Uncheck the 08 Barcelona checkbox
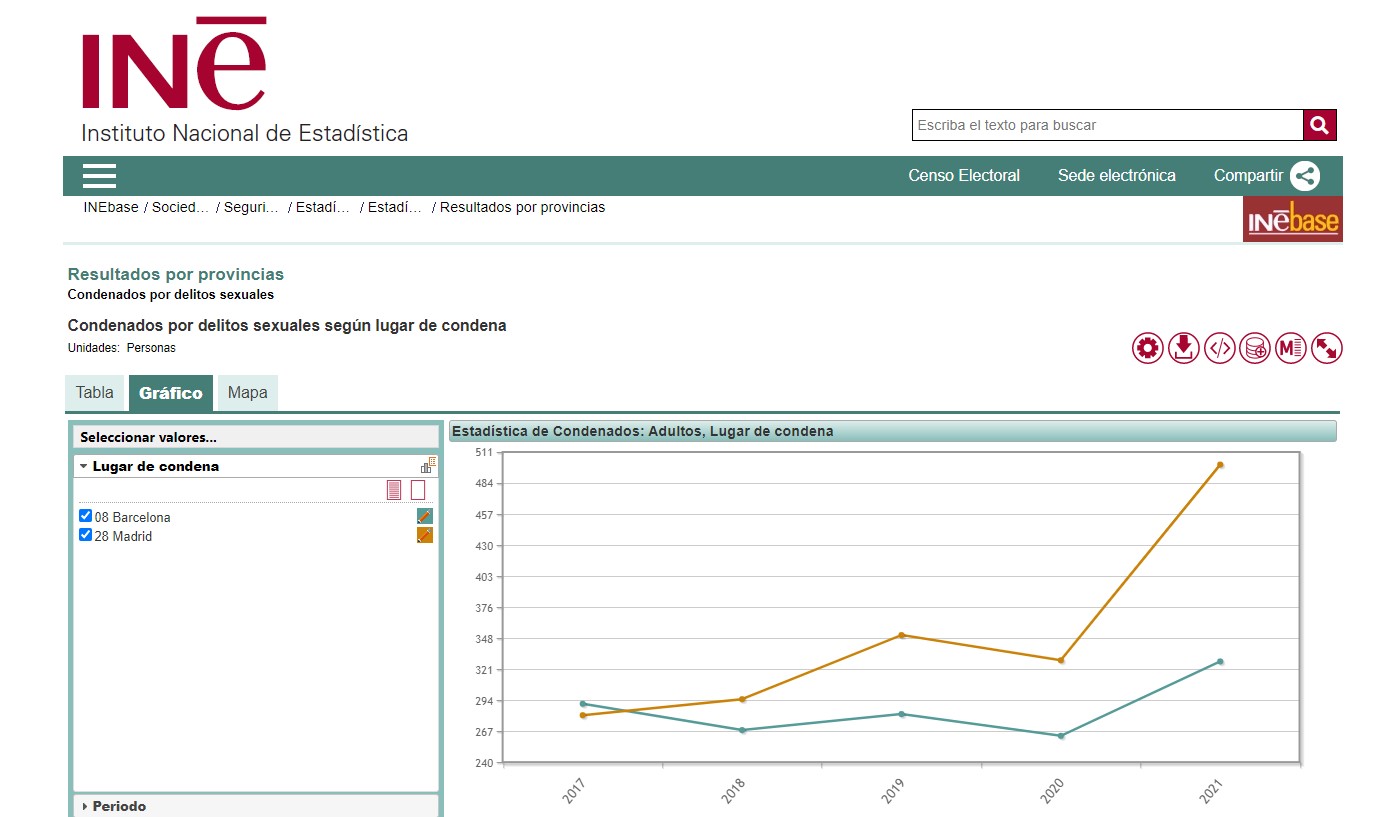This screenshot has width=1400, height=817. point(85,516)
